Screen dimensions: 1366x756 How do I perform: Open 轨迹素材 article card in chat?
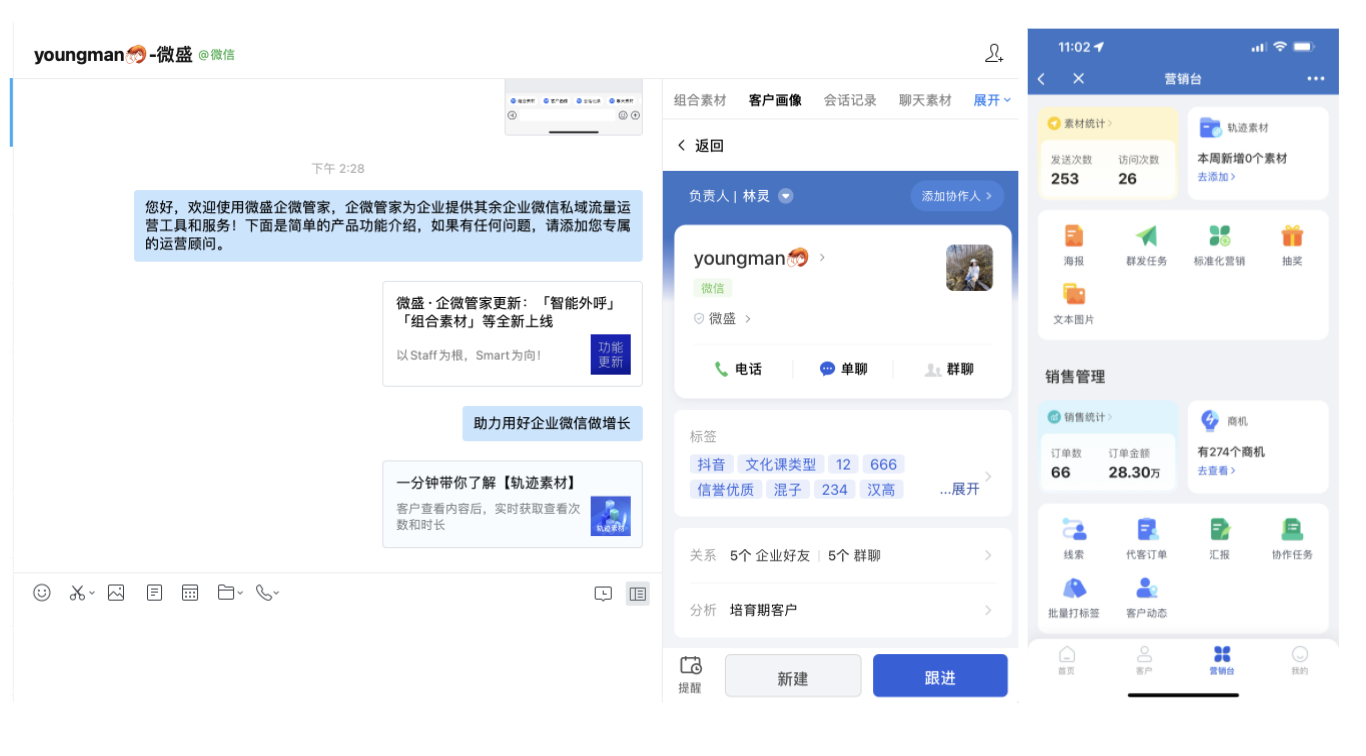point(512,504)
